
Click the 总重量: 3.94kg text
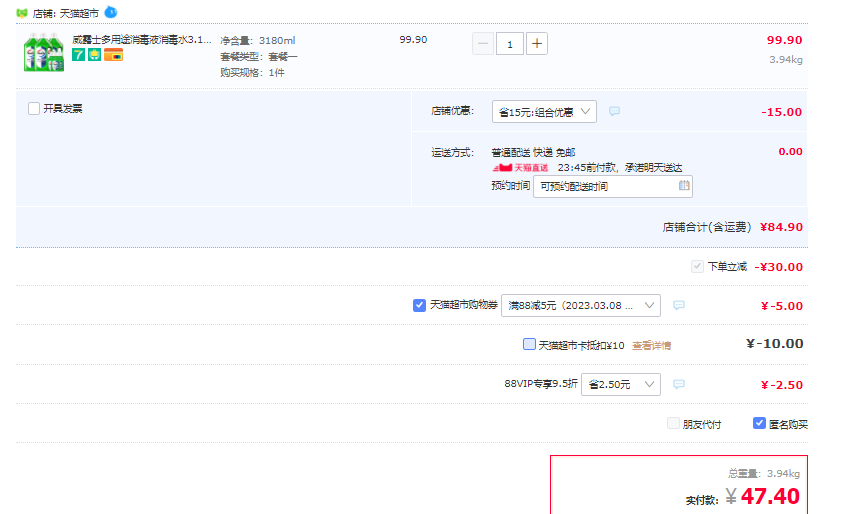(764, 474)
